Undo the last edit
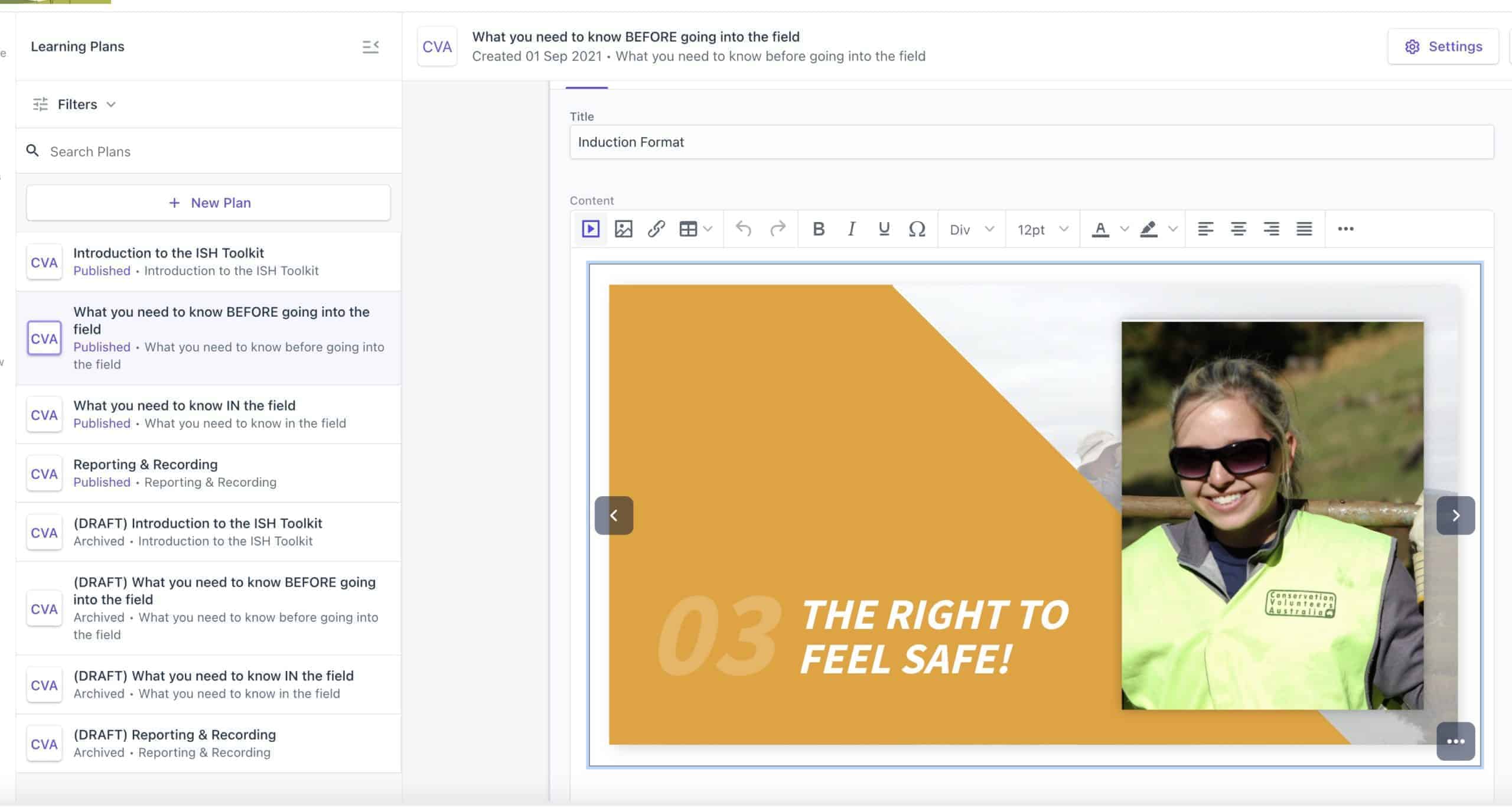The width and height of the screenshot is (1512, 808). click(x=744, y=229)
